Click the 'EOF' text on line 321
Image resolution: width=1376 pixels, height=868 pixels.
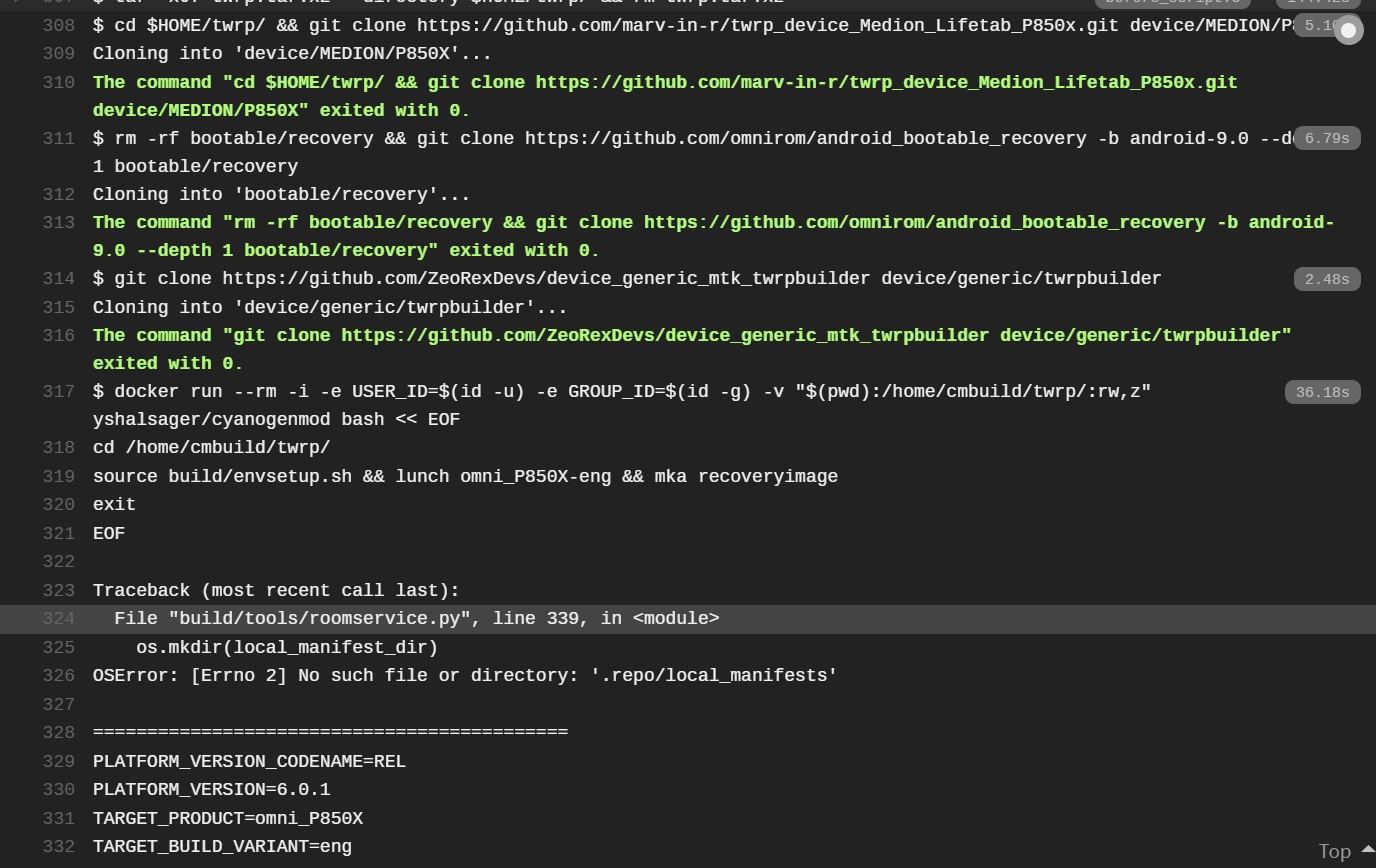[109, 534]
